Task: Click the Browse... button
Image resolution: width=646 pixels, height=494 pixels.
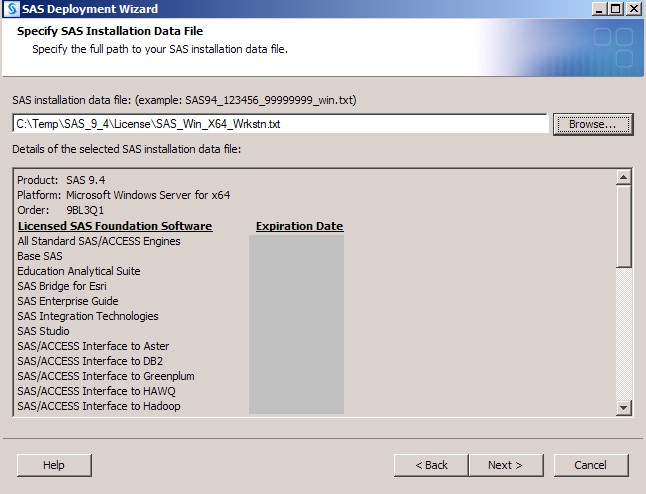Action: pyautogui.click(x=593, y=124)
